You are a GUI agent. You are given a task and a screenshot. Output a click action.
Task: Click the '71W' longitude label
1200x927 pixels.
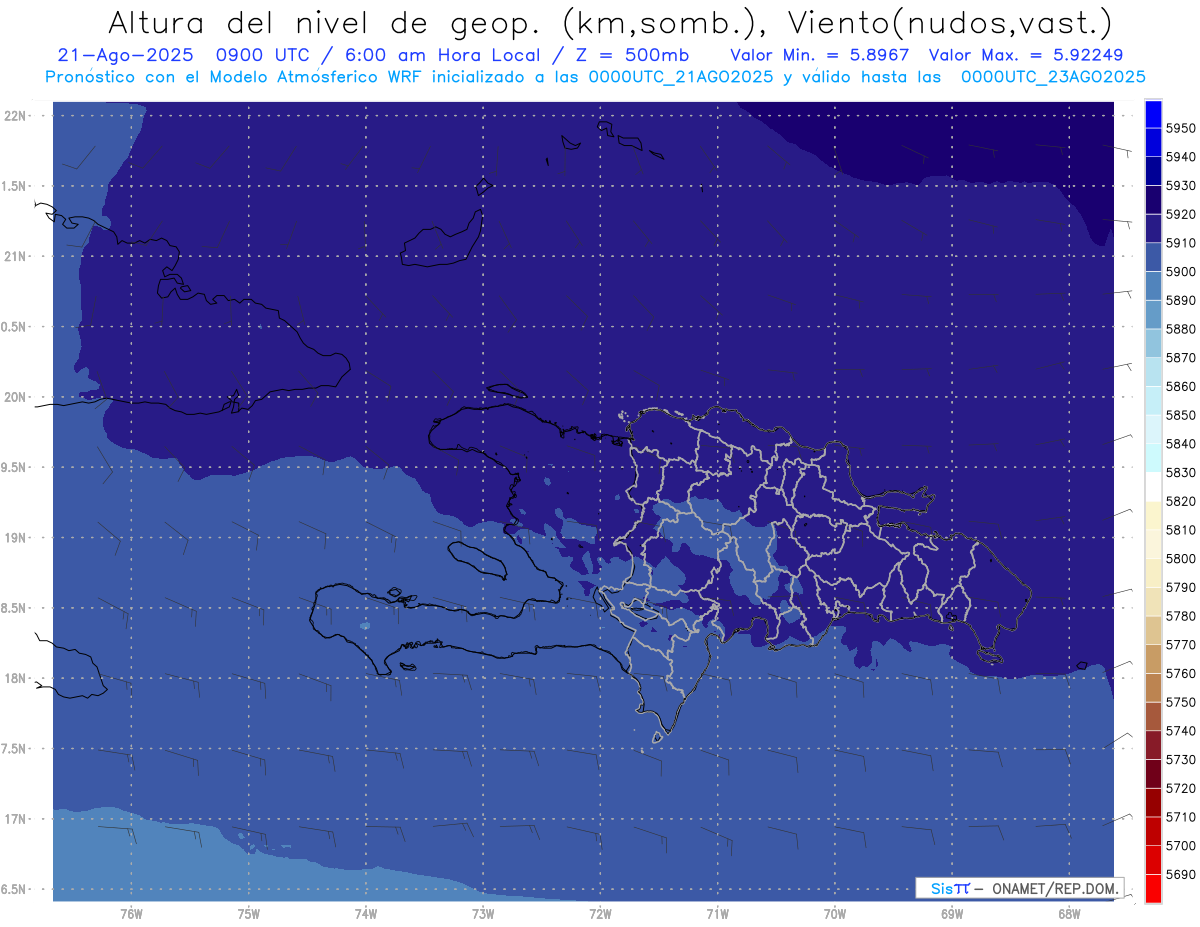[717, 914]
